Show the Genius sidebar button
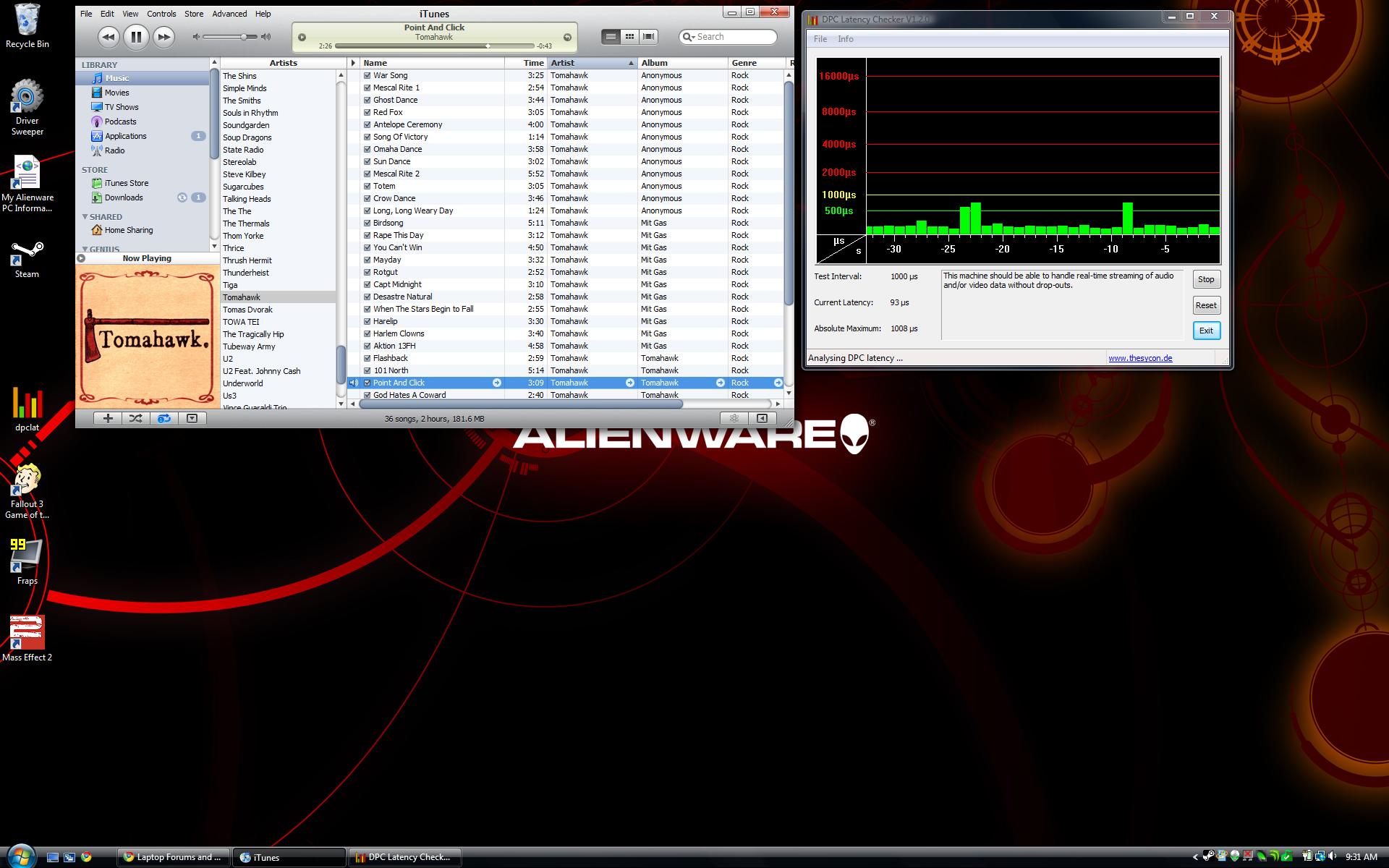The image size is (1389, 868). (x=762, y=418)
